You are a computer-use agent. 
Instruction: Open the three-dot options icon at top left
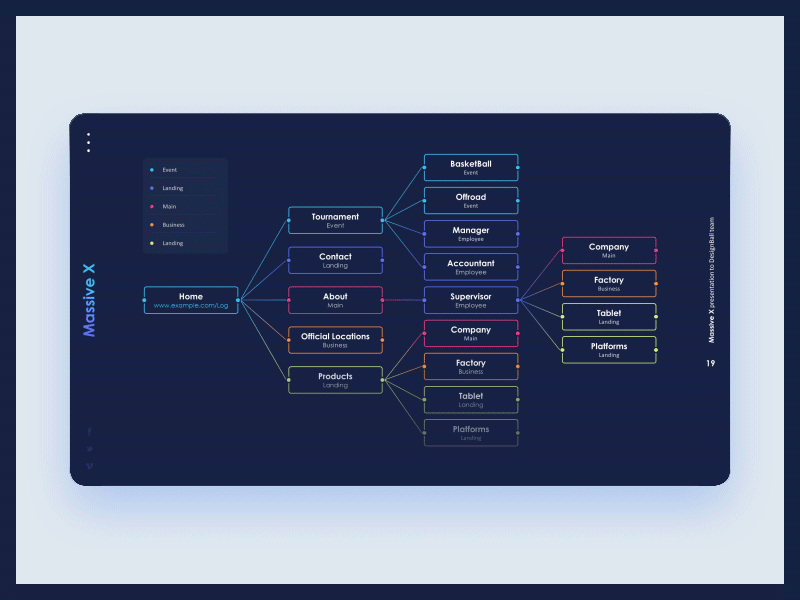pos(89,143)
